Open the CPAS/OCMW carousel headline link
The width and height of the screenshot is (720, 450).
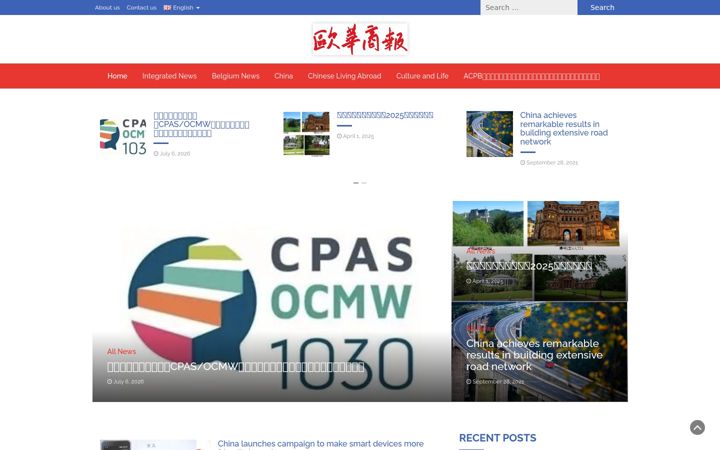pyautogui.click(x=201, y=124)
